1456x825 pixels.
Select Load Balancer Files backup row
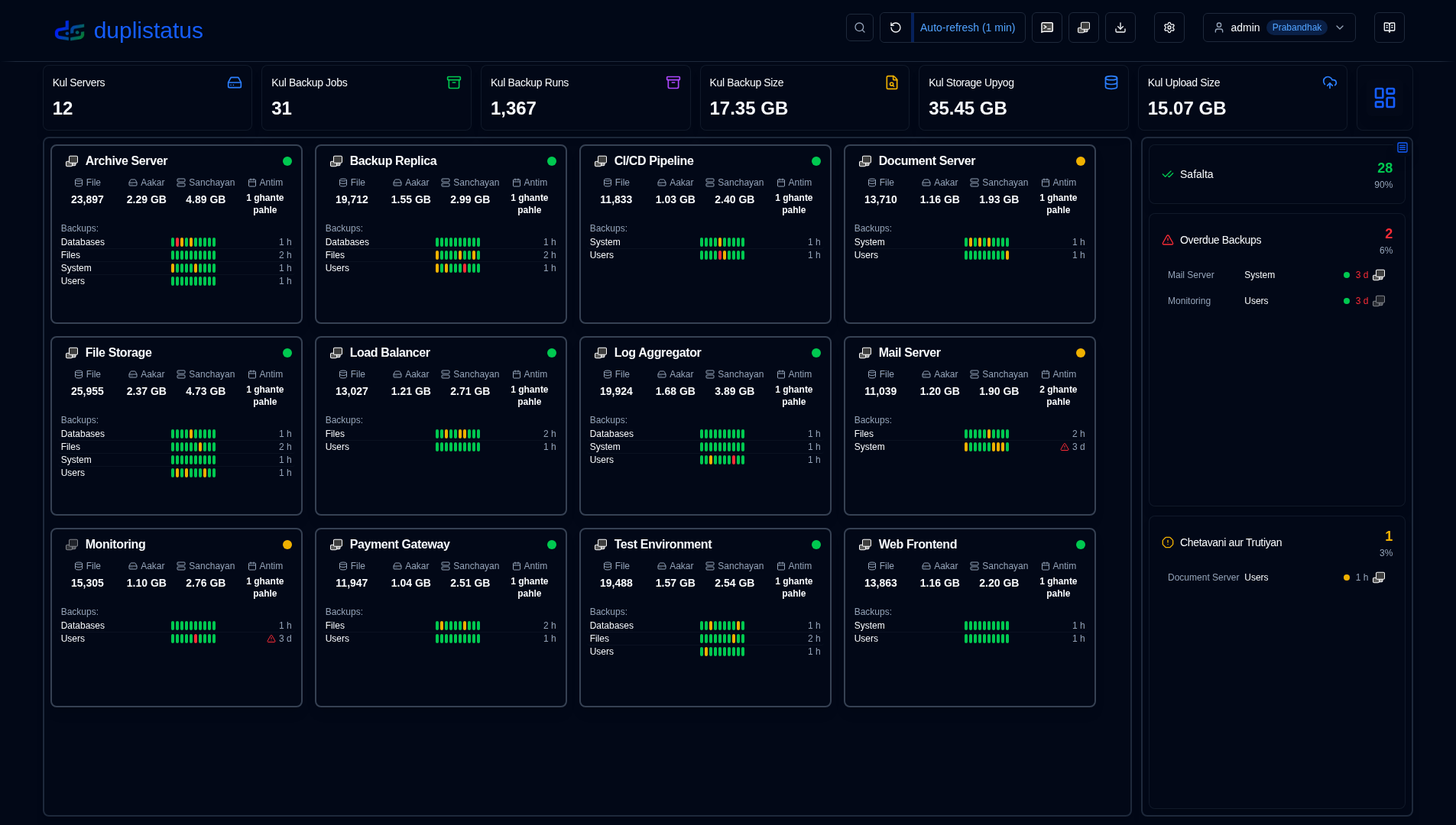[440, 434]
